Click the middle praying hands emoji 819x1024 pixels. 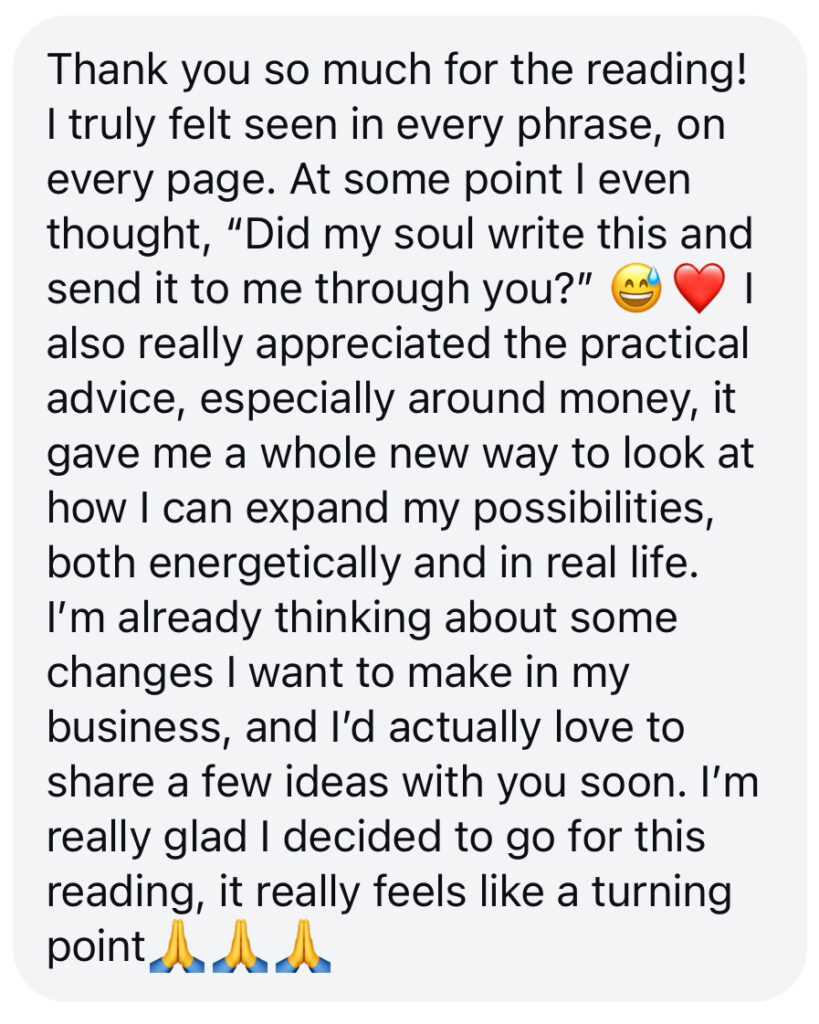tap(239, 947)
